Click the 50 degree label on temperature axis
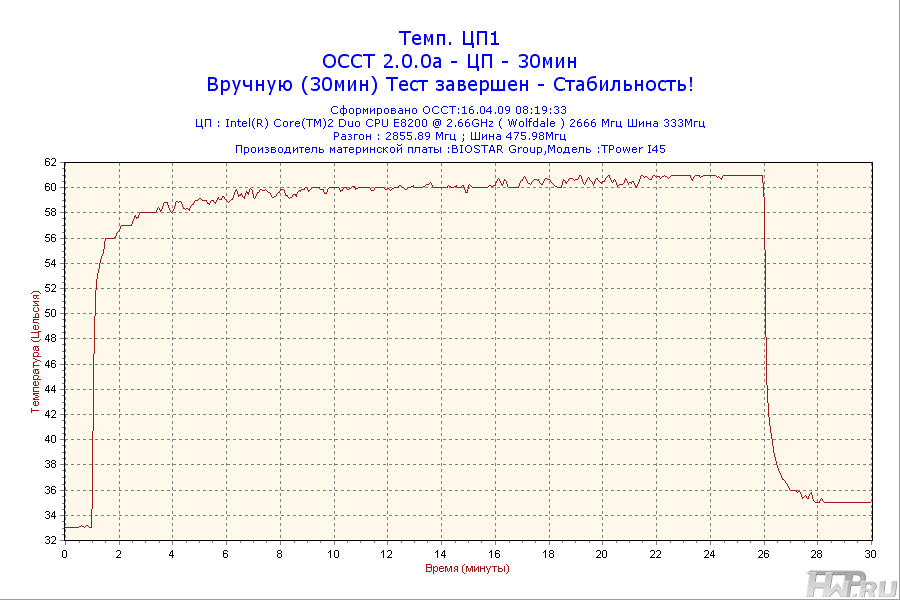The image size is (900, 600). click(50, 313)
